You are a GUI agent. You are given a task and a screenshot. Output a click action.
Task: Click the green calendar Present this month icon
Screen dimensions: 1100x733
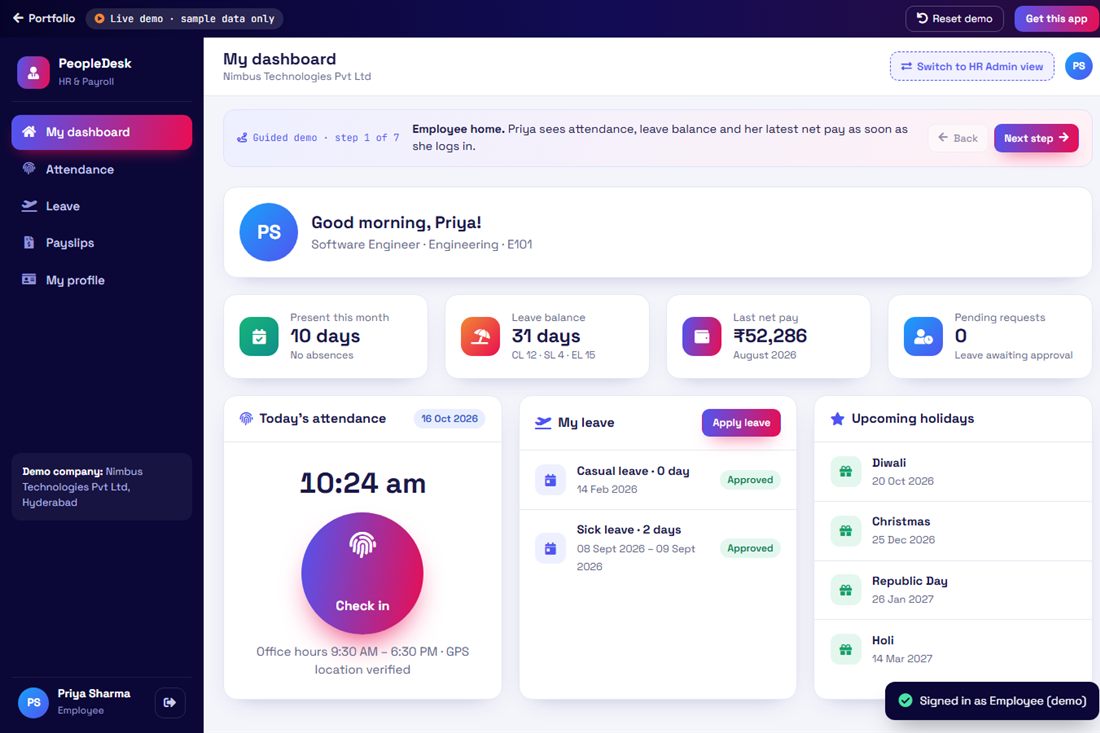[259, 337]
